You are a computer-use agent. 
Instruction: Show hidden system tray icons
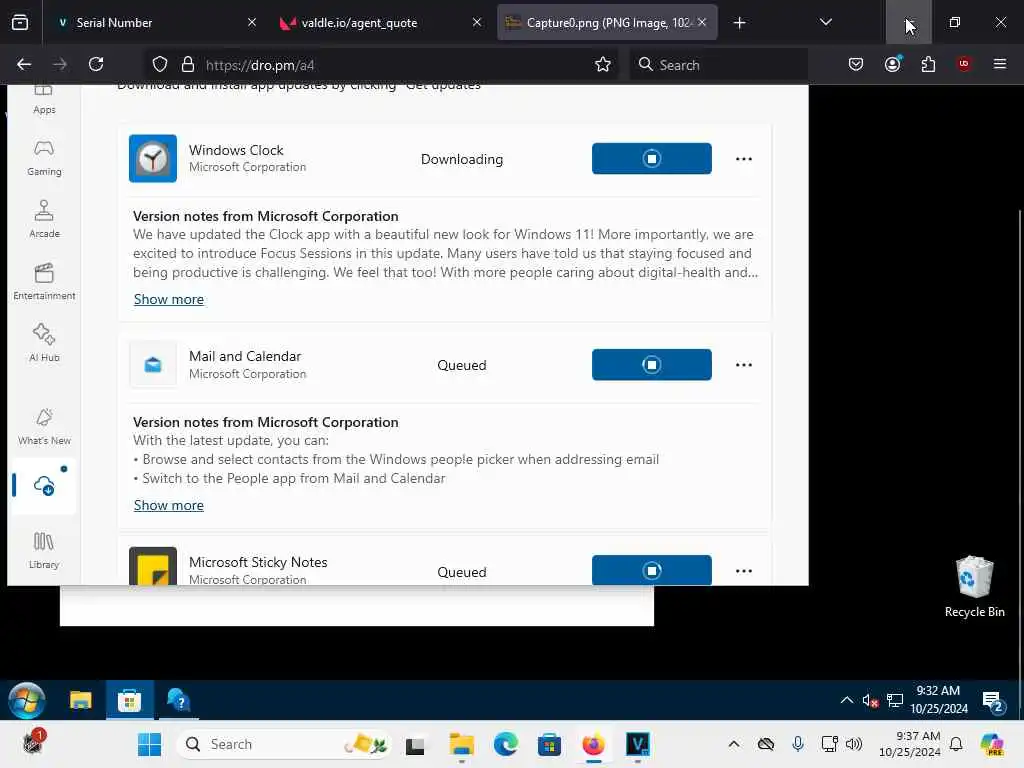click(734, 744)
